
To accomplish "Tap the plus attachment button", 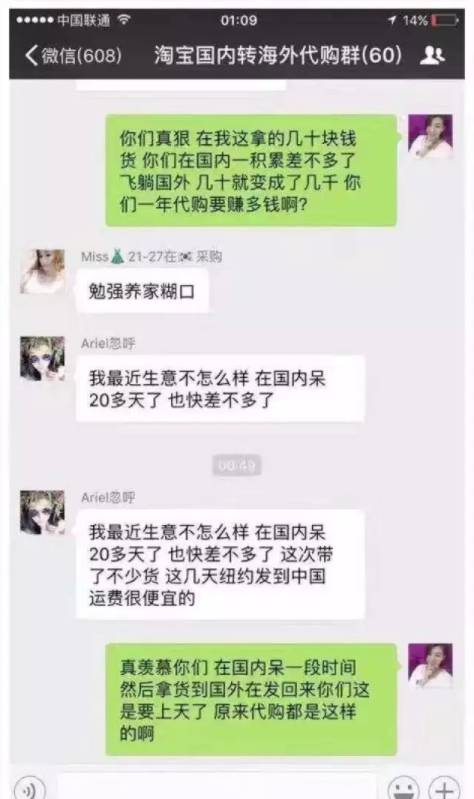I will (444, 788).
